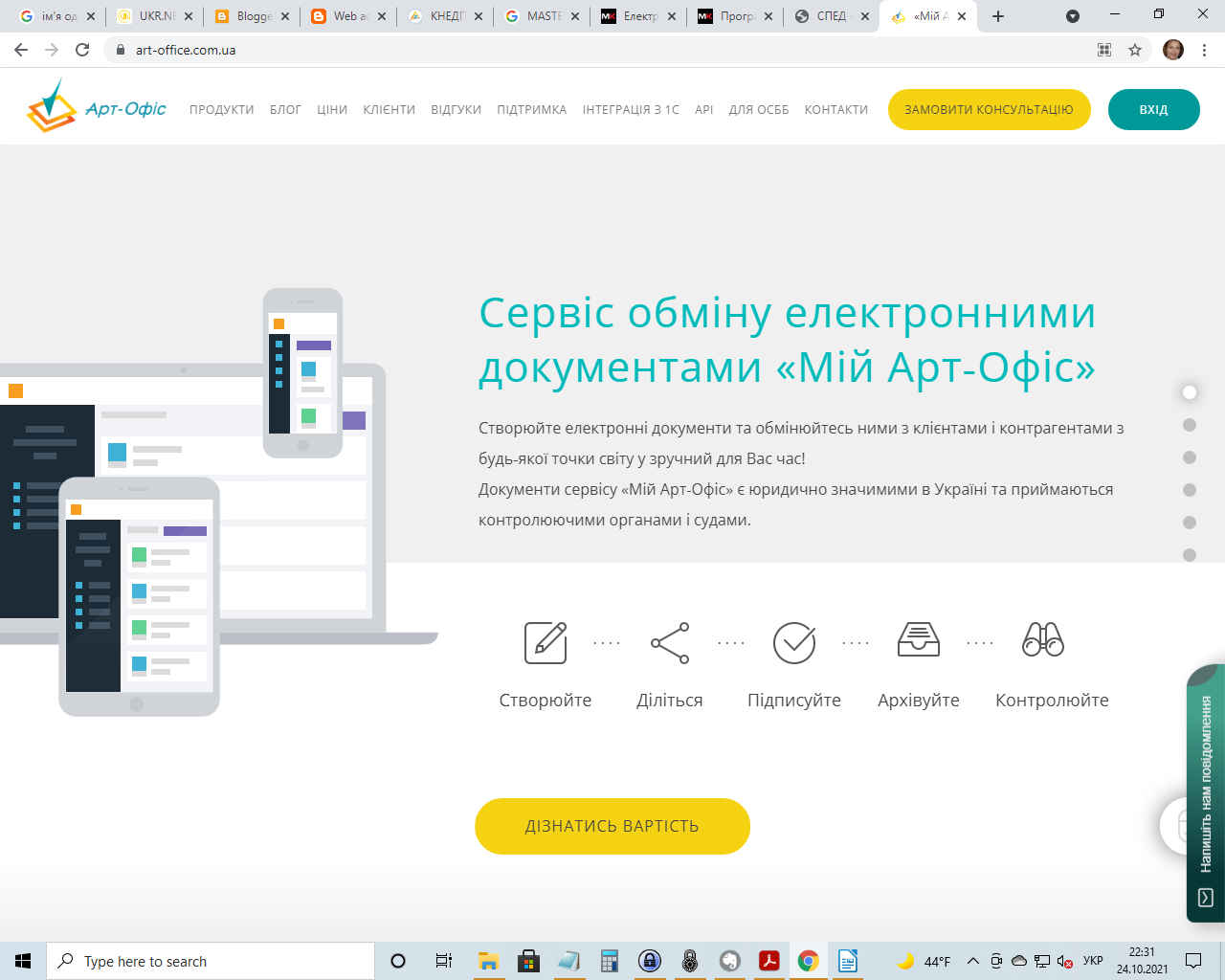Image resolution: width=1225 pixels, height=980 pixels.
Task: Click the Архівуйте inbox tray icon
Action: pyautogui.click(x=919, y=639)
